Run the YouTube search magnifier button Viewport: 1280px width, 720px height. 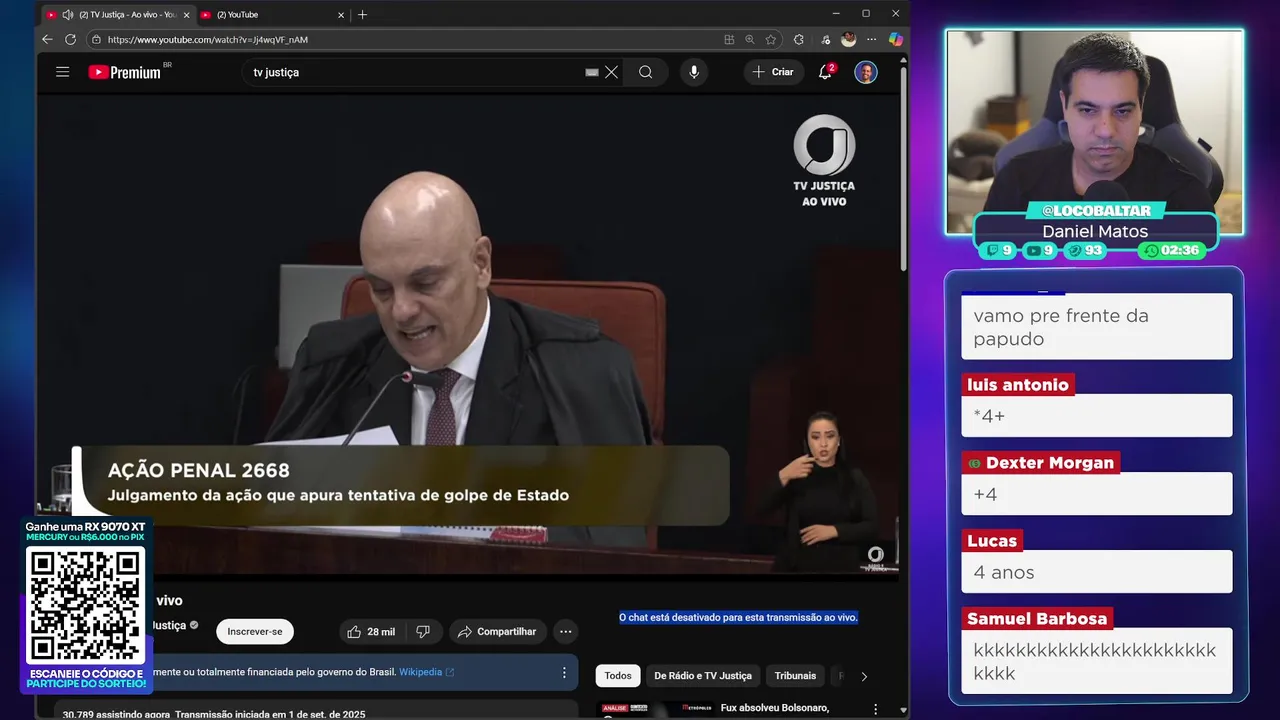(646, 72)
